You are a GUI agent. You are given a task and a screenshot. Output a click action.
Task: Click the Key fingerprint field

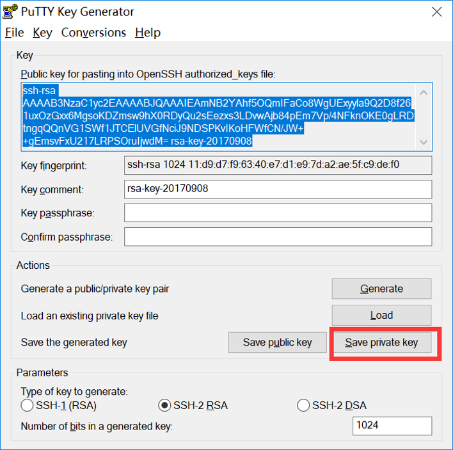278,165
